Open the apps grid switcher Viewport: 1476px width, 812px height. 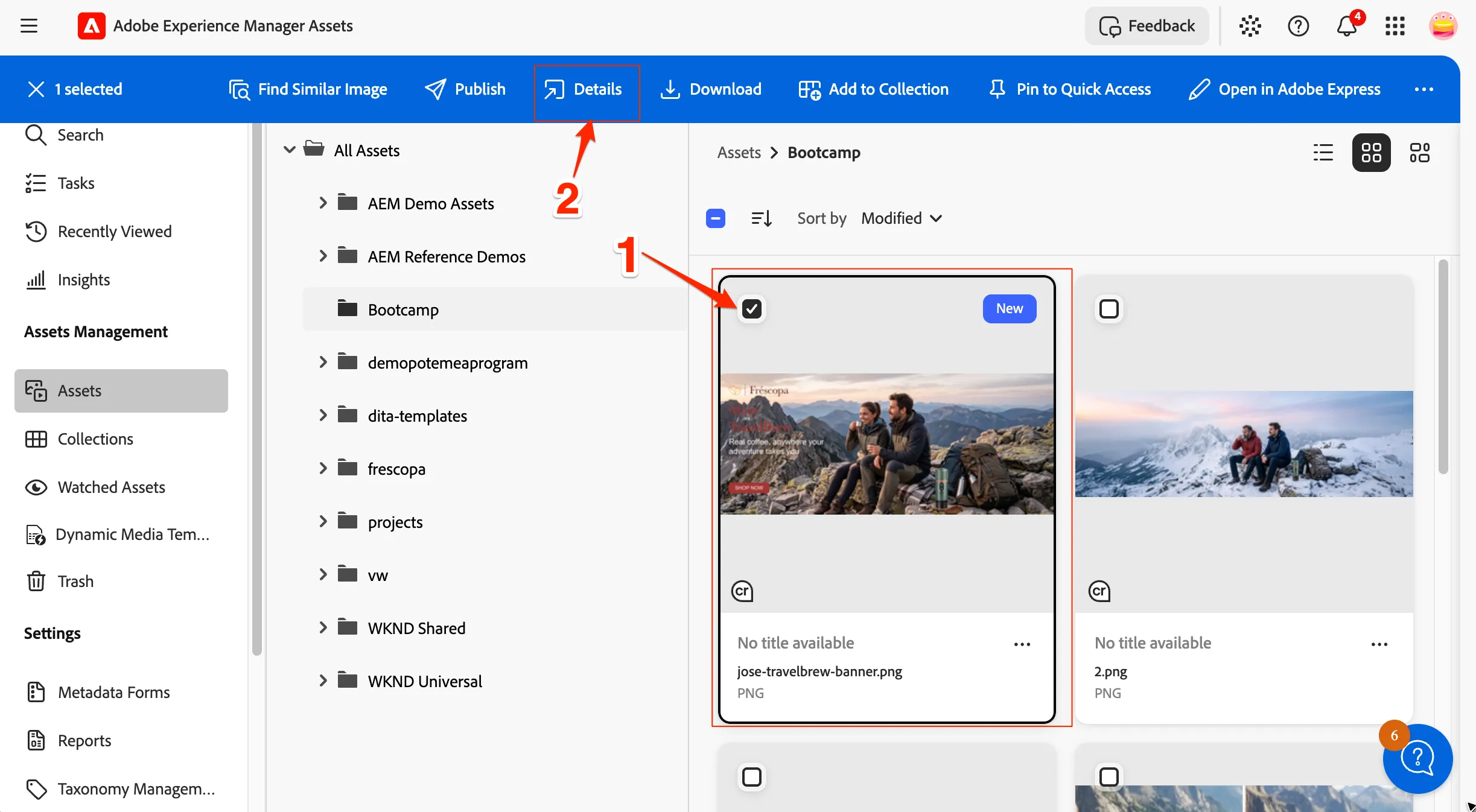coord(1395,26)
